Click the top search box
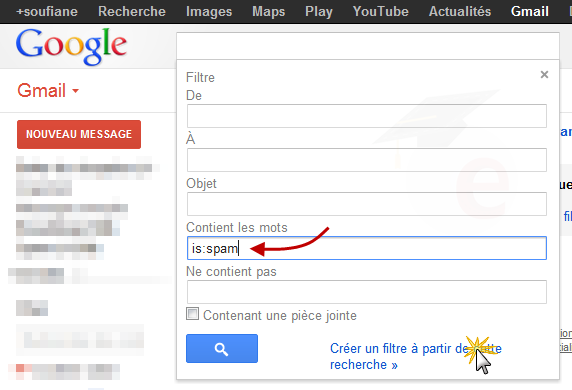The height and width of the screenshot is (390, 572). [x=368, y=46]
